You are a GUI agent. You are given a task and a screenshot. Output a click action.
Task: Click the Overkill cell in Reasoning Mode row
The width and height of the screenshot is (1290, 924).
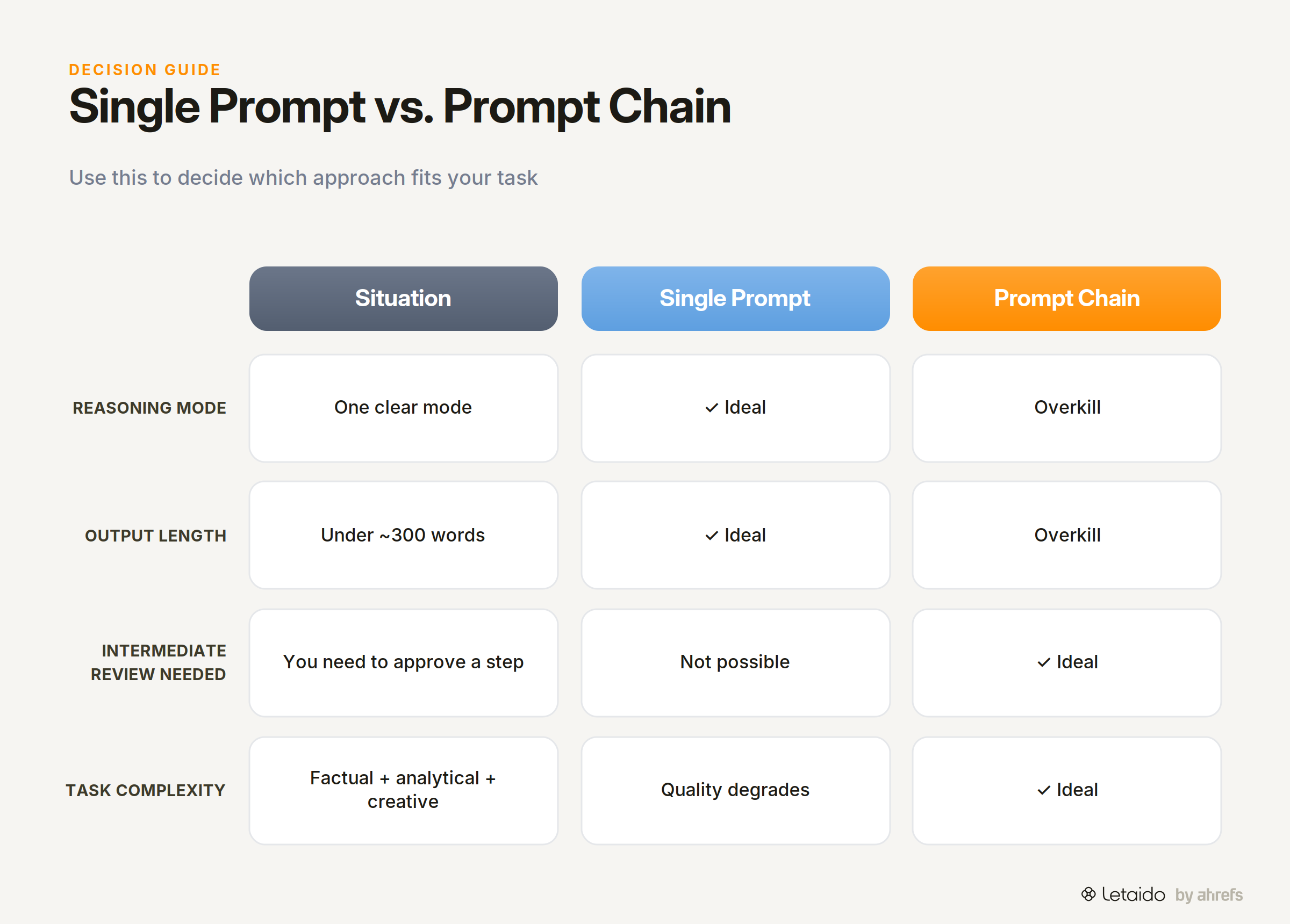(x=1067, y=408)
